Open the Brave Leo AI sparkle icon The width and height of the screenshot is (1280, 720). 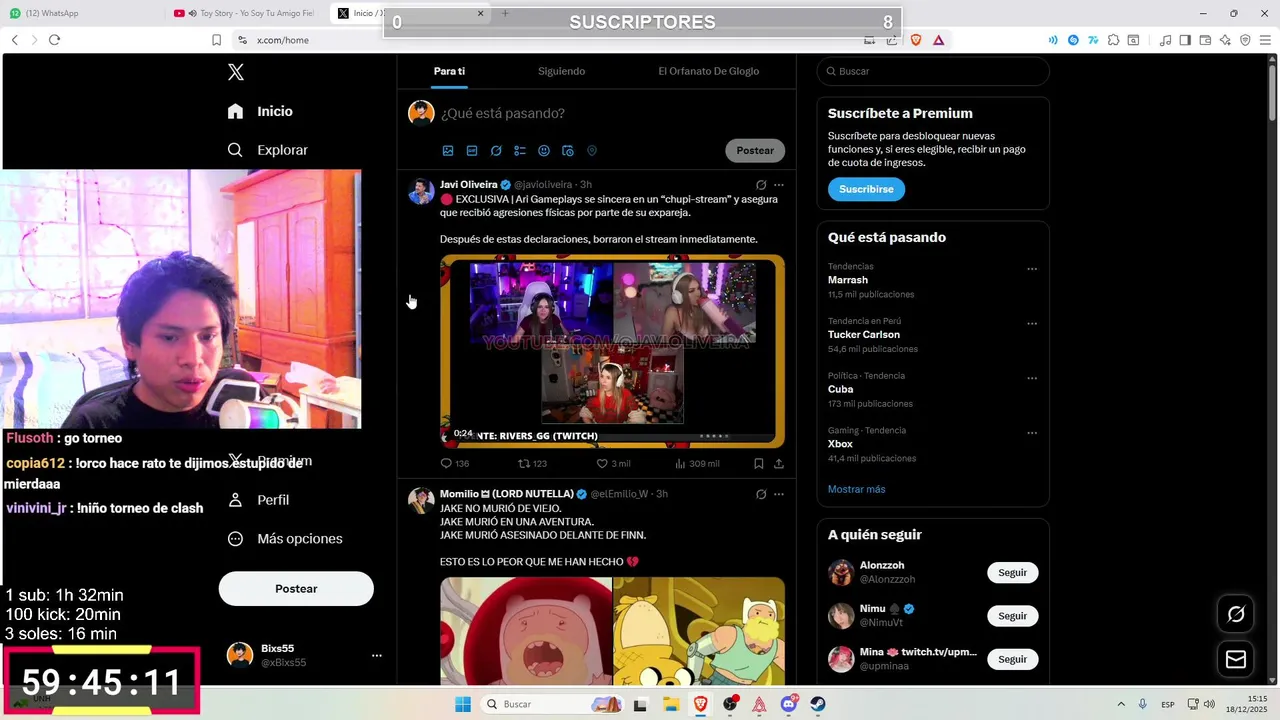tap(1225, 40)
